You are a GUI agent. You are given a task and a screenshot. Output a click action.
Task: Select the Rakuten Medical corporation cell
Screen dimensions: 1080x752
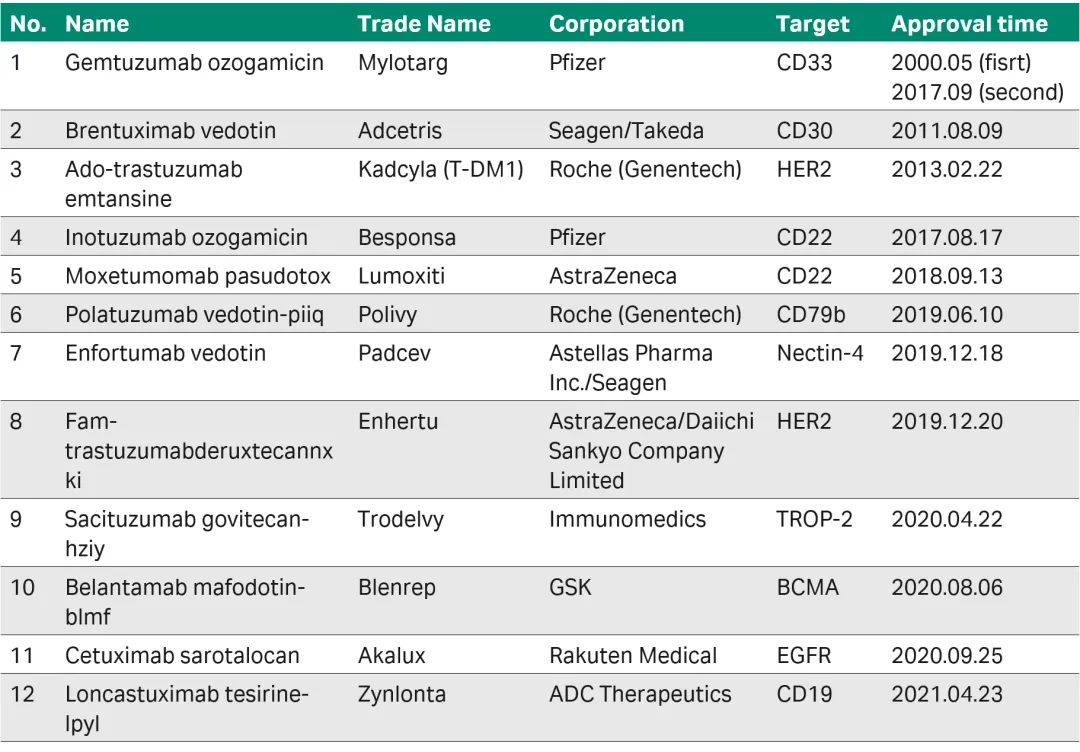pos(632,656)
